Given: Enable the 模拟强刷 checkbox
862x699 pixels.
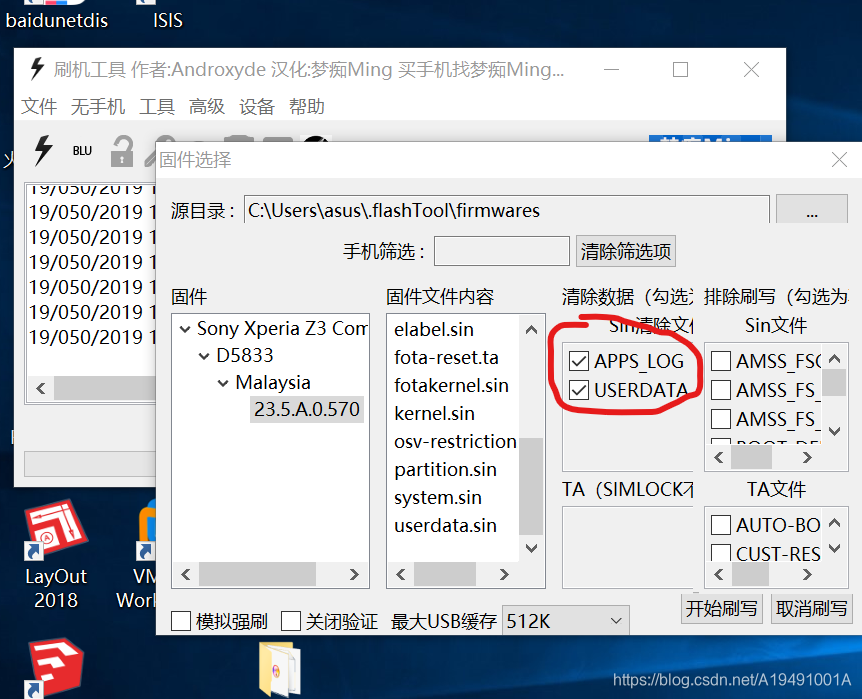Looking at the screenshot, I should point(181,621).
